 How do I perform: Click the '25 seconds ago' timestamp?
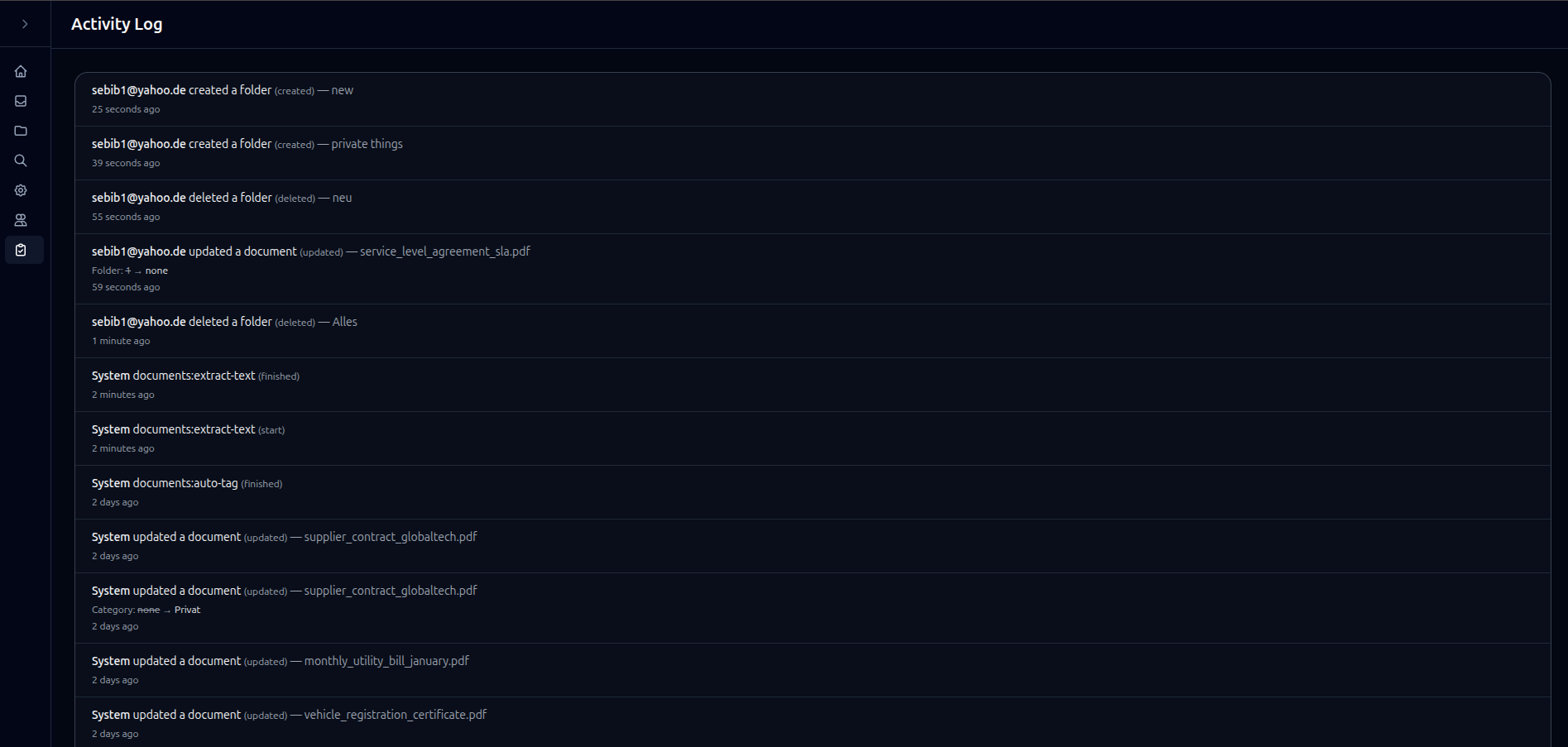point(126,109)
